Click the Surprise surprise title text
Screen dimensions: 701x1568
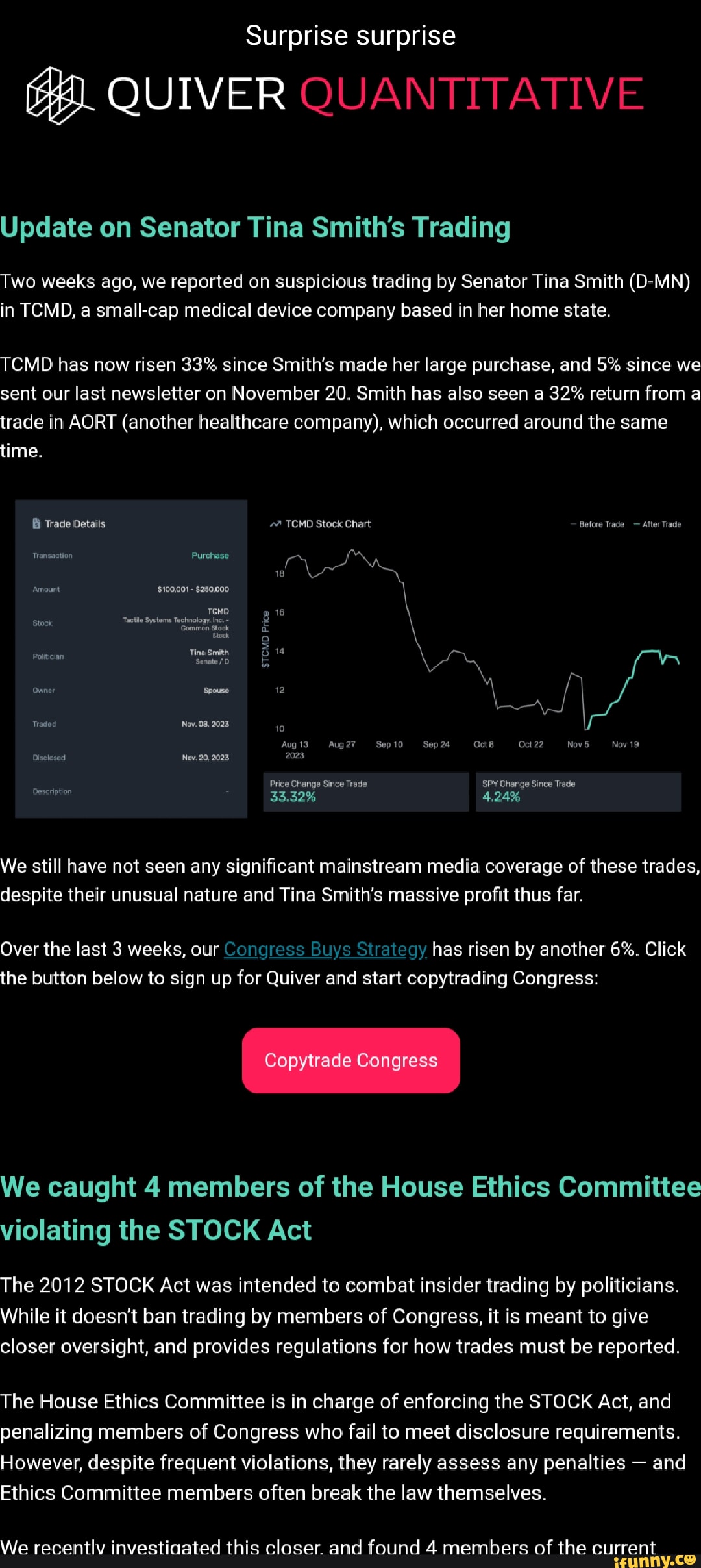(350, 36)
